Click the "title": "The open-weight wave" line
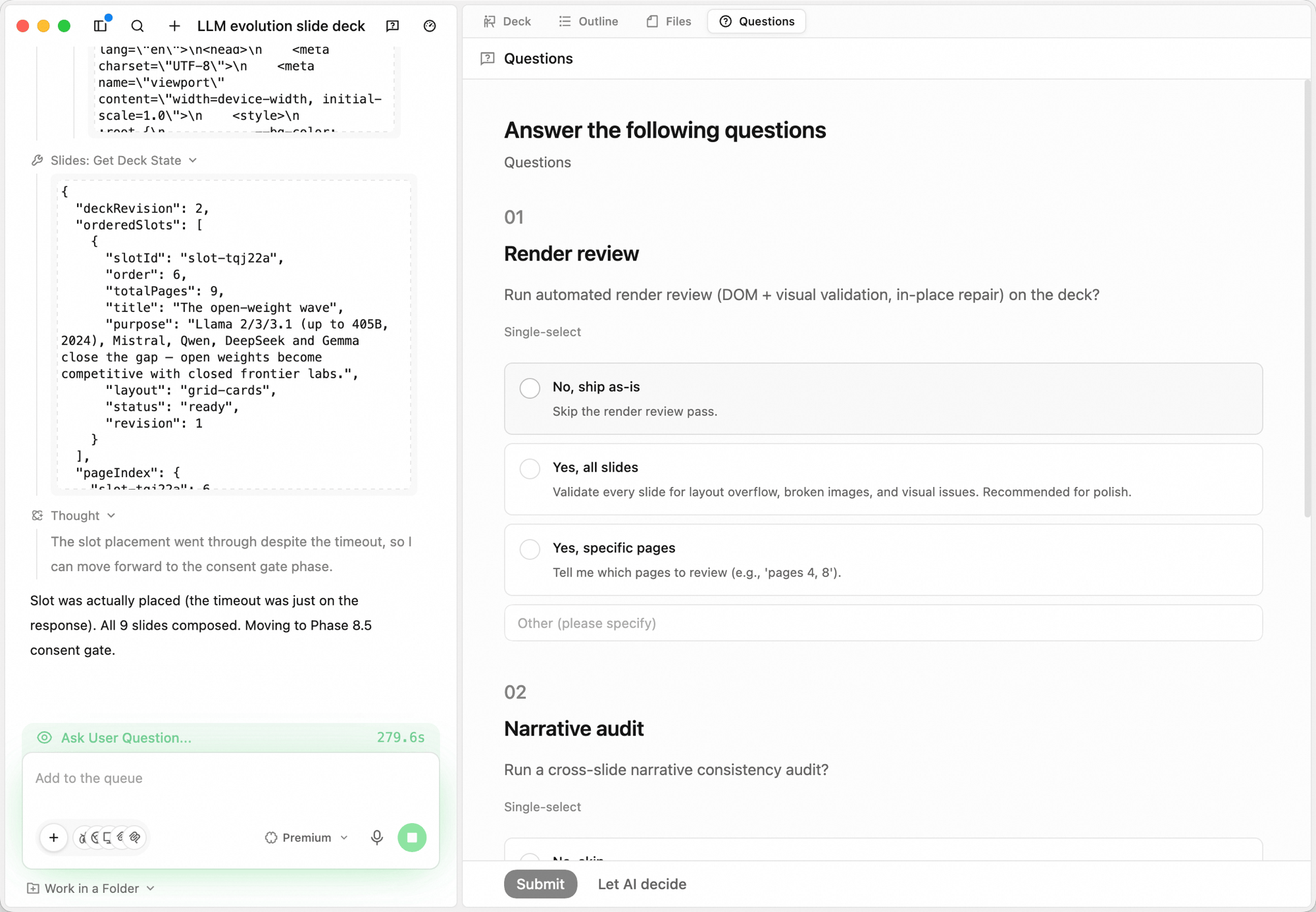The image size is (1316, 912). pos(224,307)
